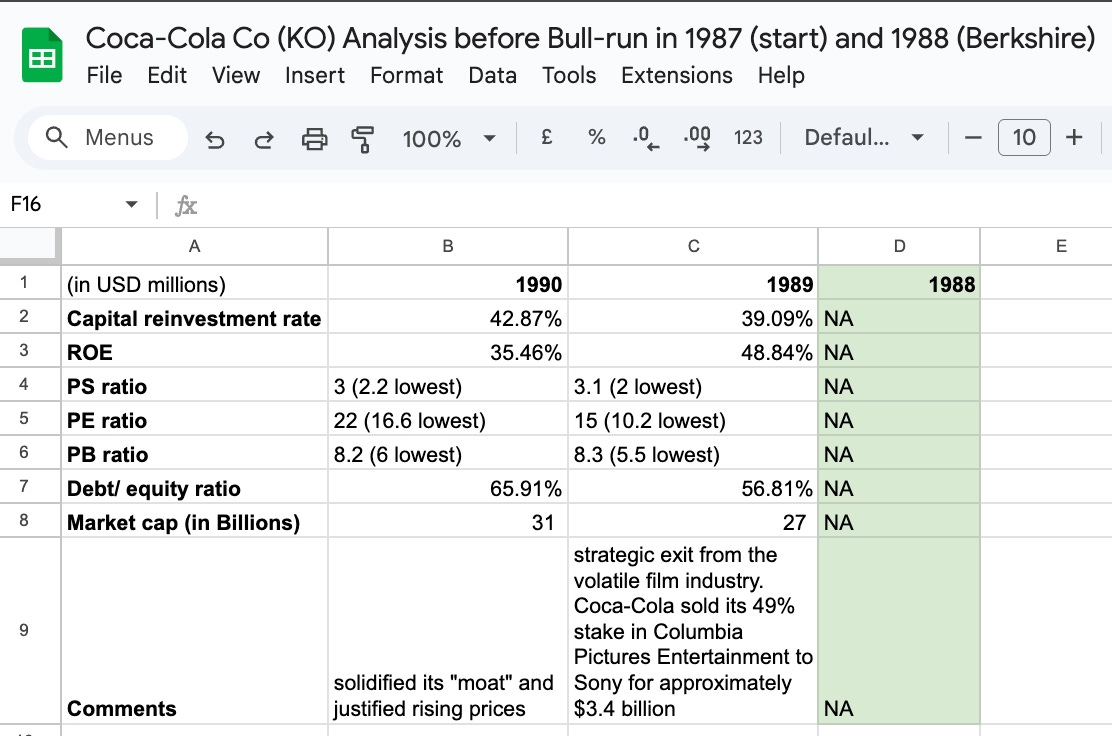This screenshot has width=1112, height=736.
Task: Open the Format menu
Action: [406, 75]
